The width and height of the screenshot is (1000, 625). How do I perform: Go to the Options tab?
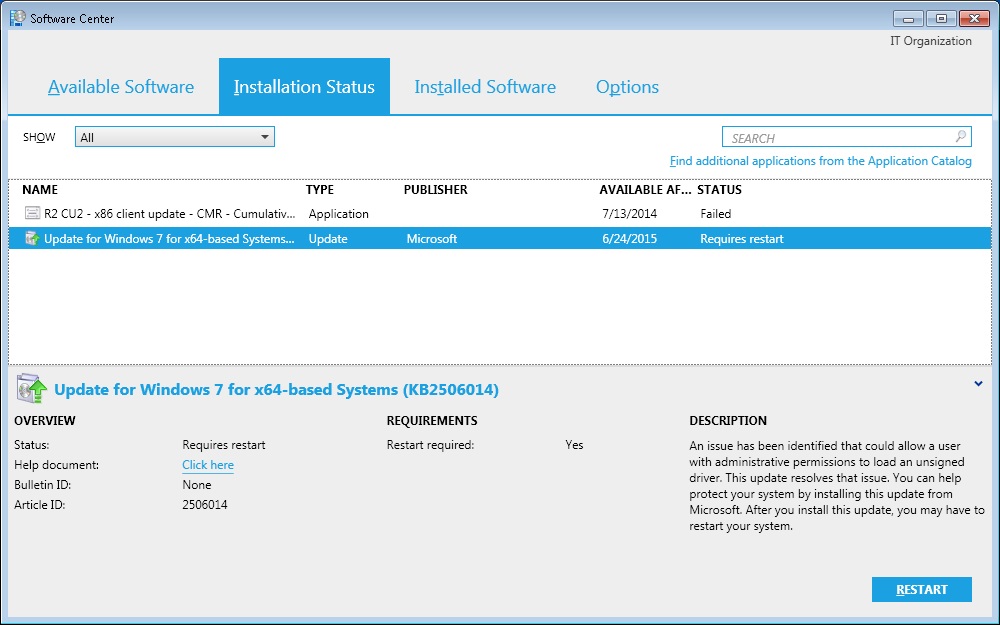(627, 87)
